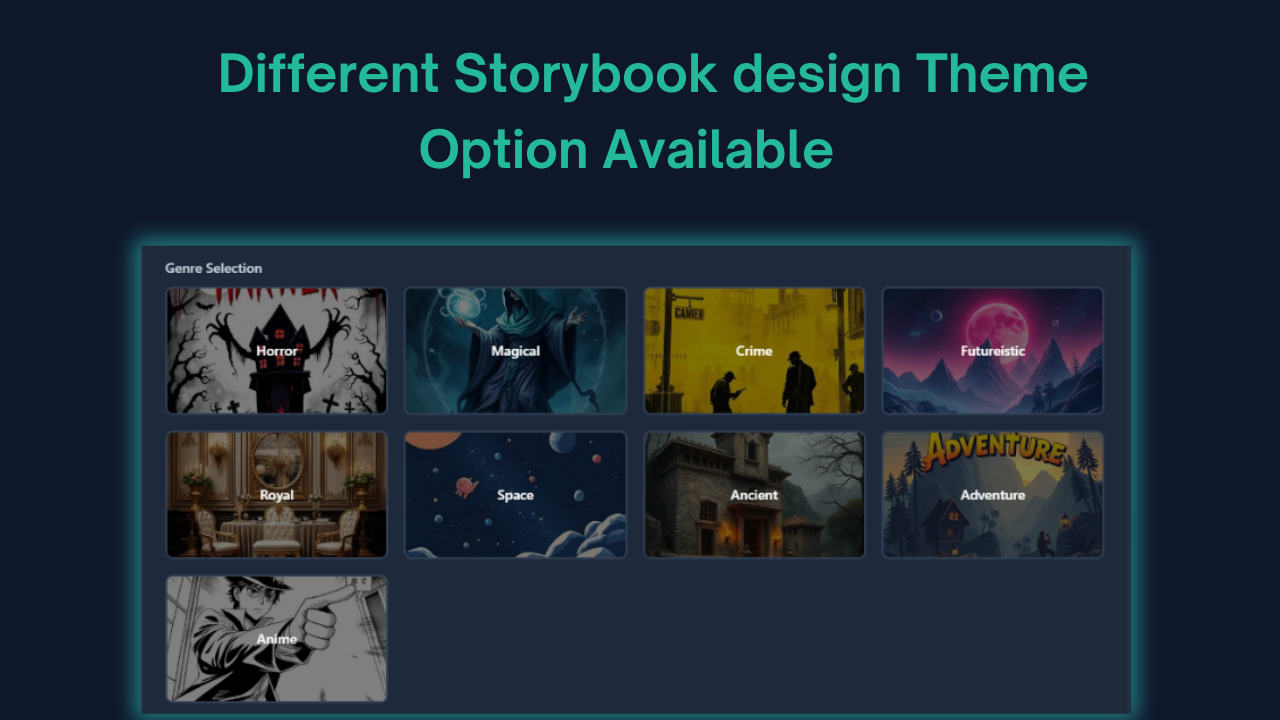Click the Option Available heading line
Viewport: 1280px width, 720px height.
626,151
